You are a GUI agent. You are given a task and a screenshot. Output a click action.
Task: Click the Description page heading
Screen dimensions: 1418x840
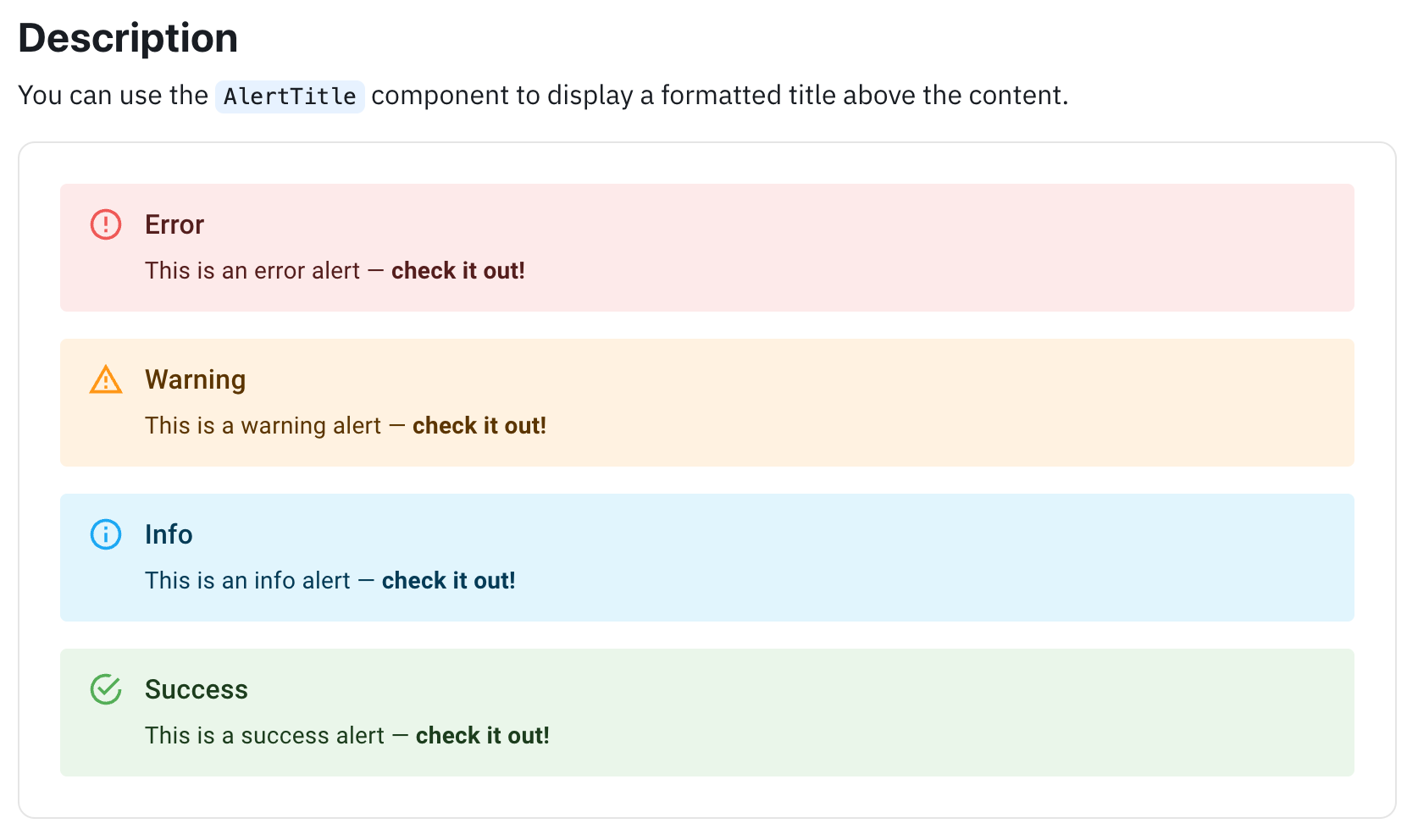(128, 37)
